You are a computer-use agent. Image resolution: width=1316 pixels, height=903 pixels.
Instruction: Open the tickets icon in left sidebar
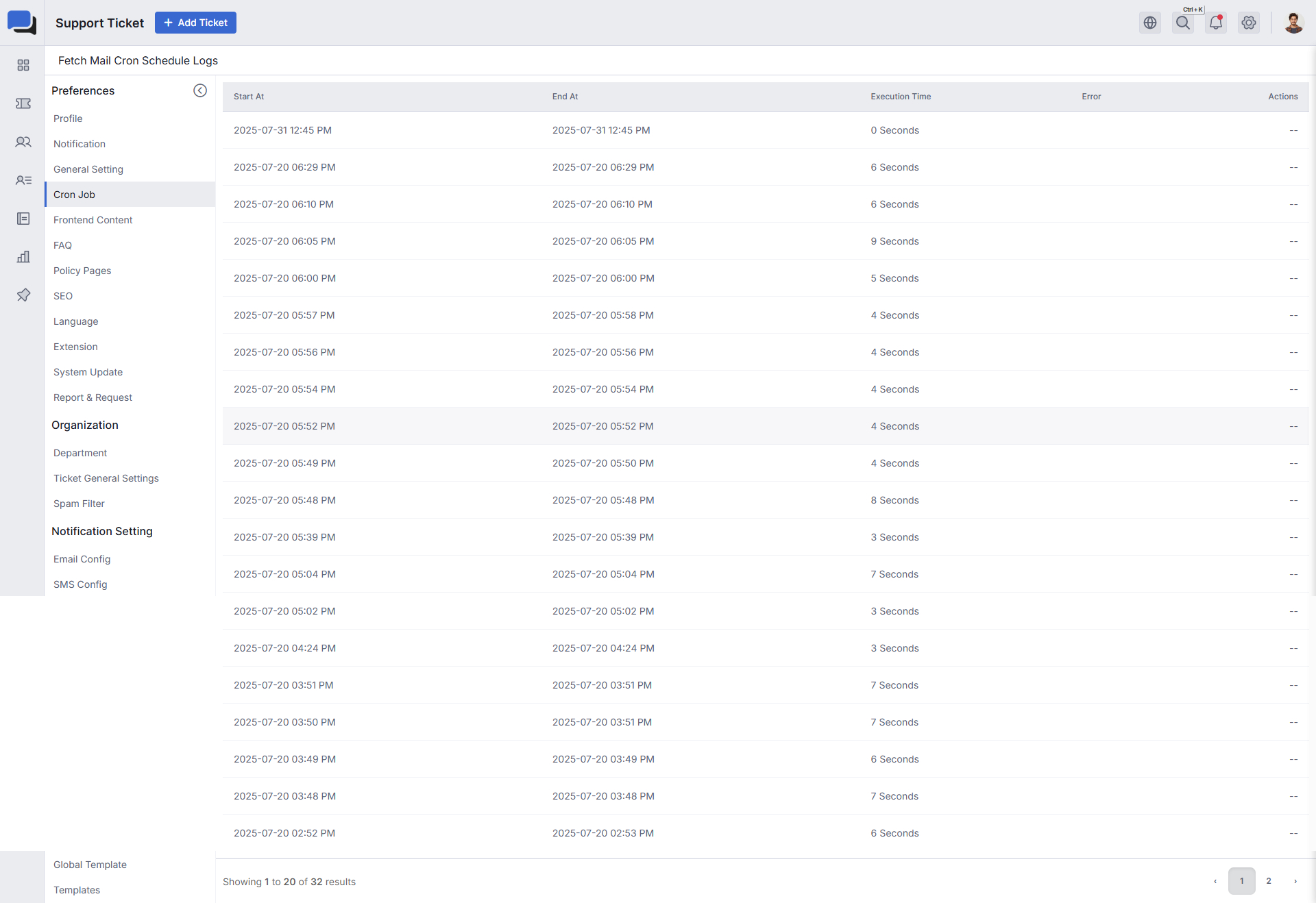23,103
